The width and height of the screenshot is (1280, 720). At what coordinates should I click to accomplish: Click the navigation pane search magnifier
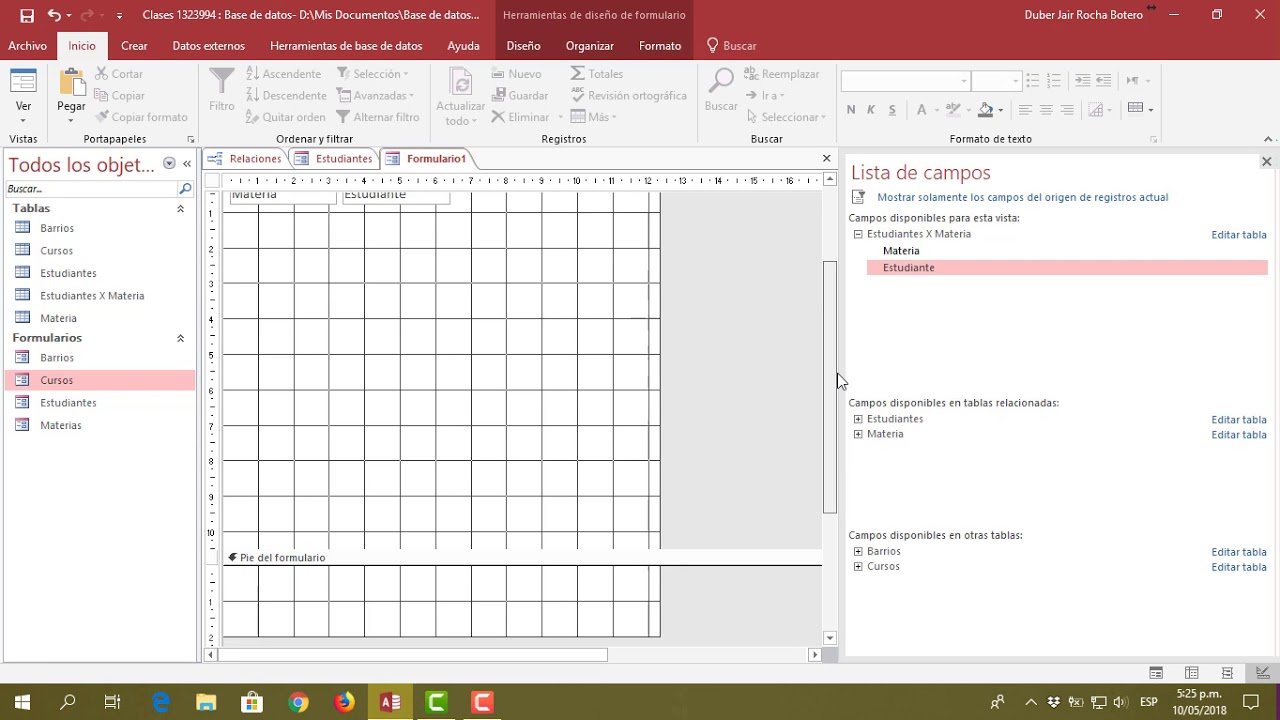click(x=185, y=189)
